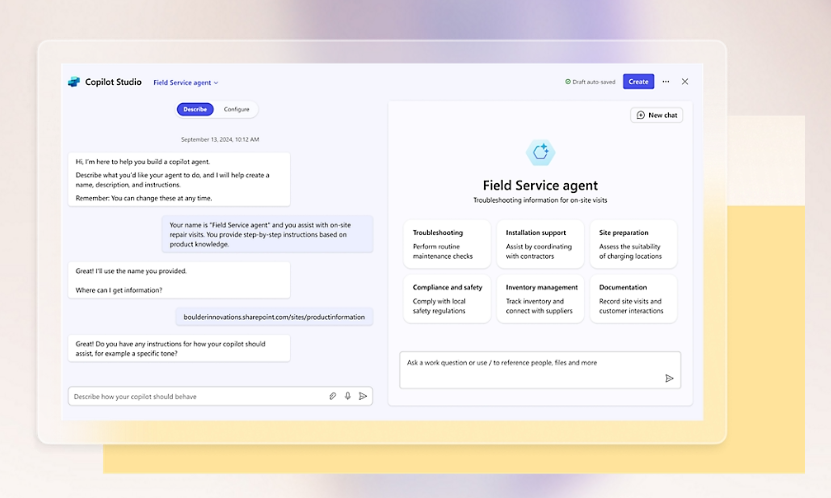Open the more options ellipsis menu
Screen dimensions: 831x498
[666, 82]
